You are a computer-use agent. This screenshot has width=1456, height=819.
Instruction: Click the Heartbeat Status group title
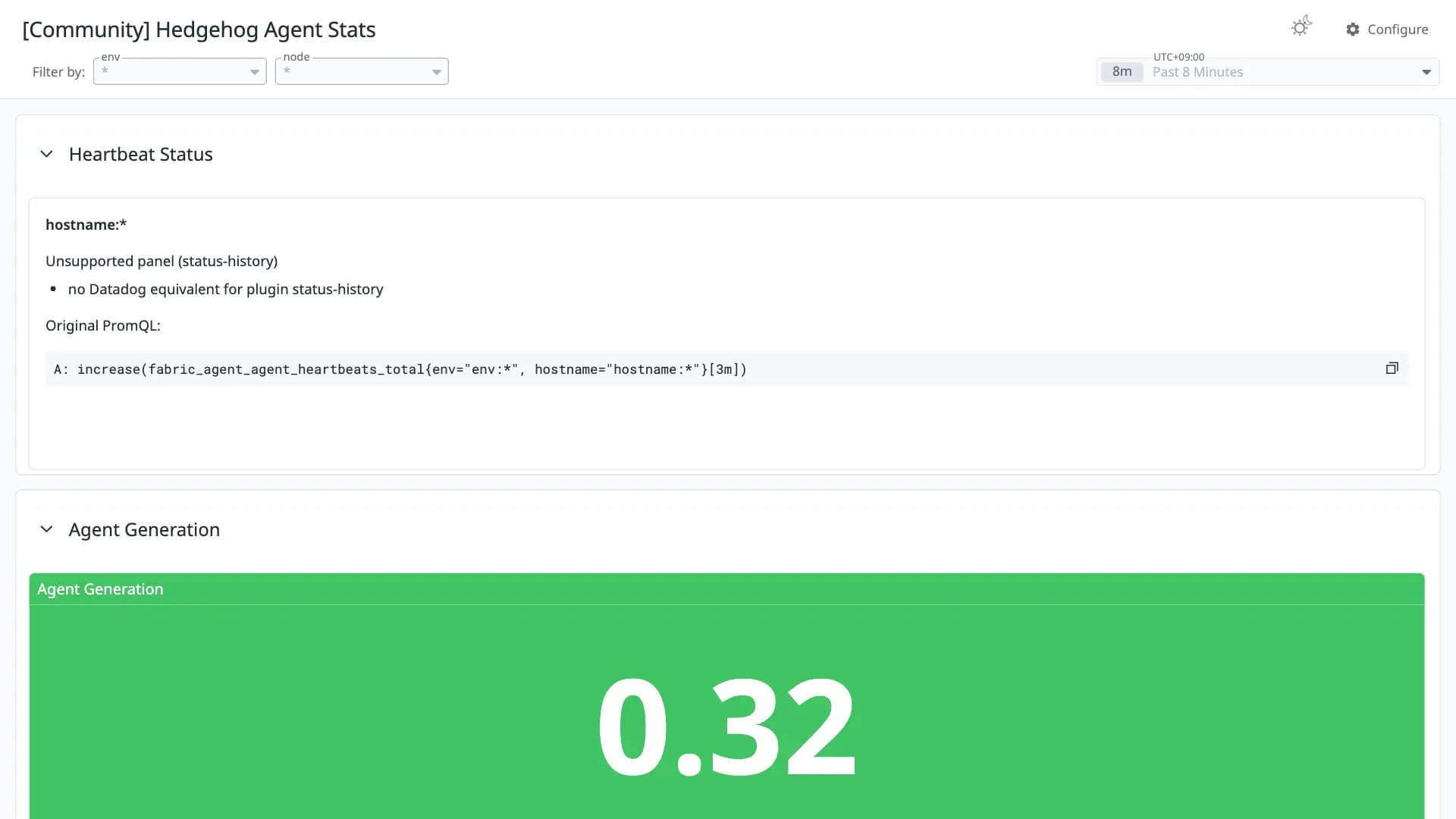(x=141, y=154)
